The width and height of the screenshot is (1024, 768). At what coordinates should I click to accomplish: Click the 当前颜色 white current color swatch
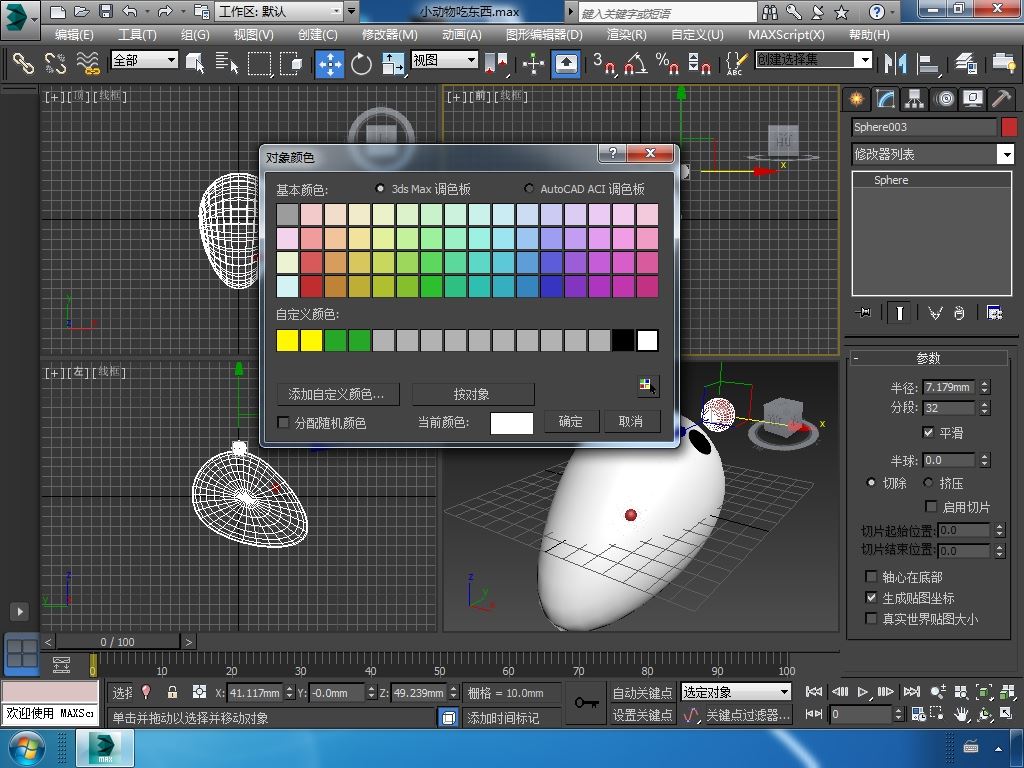pyautogui.click(x=511, y=423)
